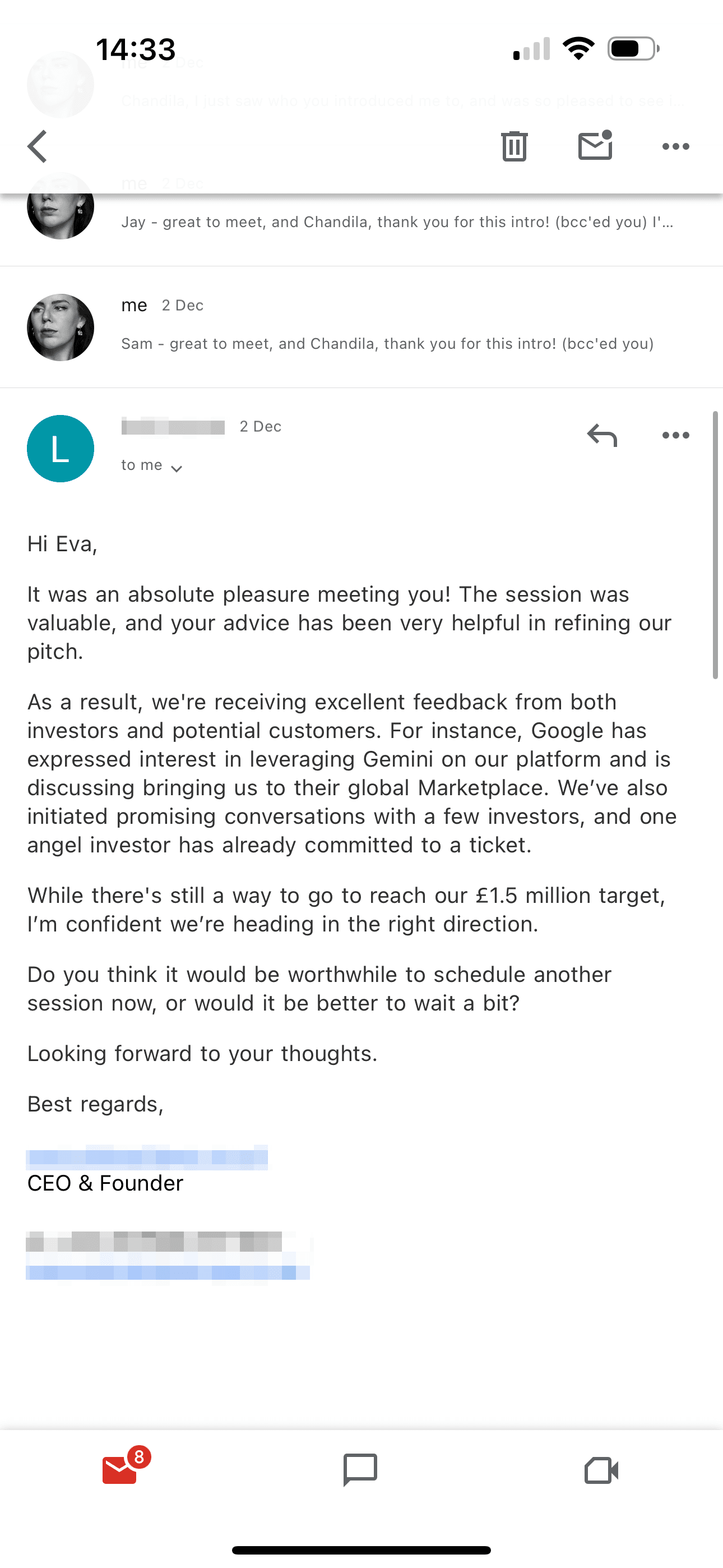Expand recipient details next to 'to me'
This screenshot has width=723, height=1568.
tap(177, 468)
